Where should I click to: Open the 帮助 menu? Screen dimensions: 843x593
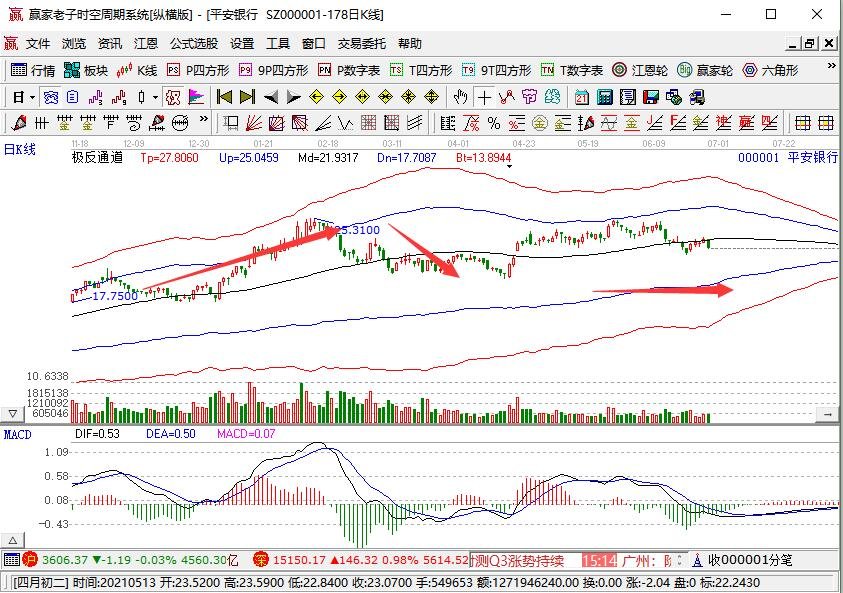410,44
